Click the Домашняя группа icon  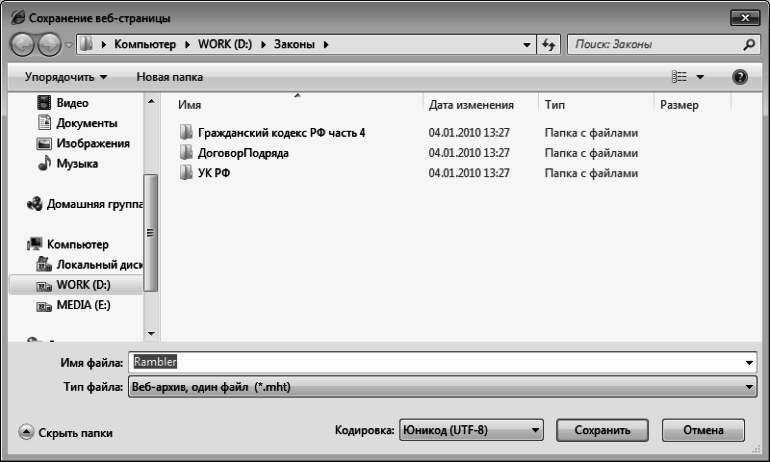pyautogui.click(x=35, y=204)
